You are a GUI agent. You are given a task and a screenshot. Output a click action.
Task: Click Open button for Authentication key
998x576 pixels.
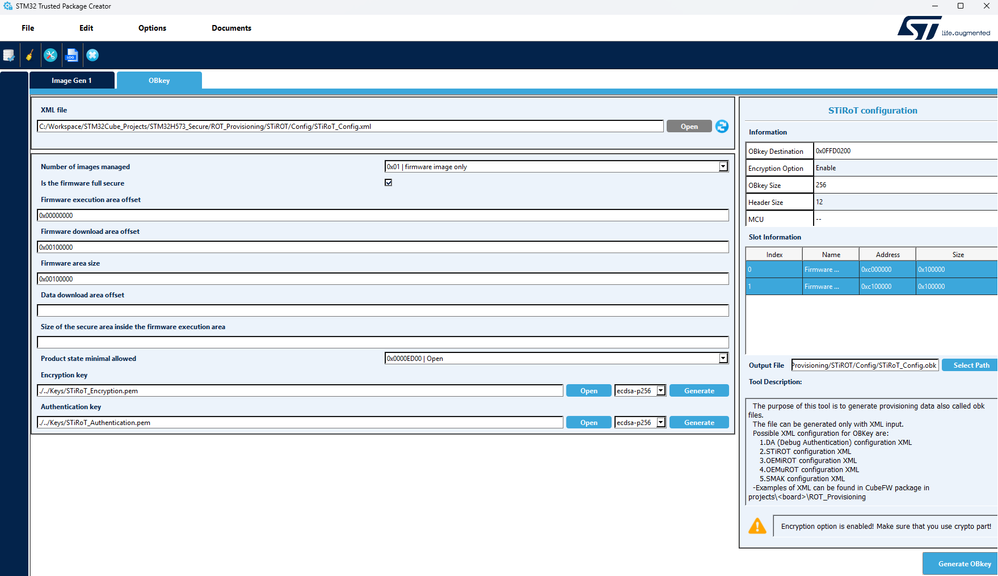pos(588,423)
